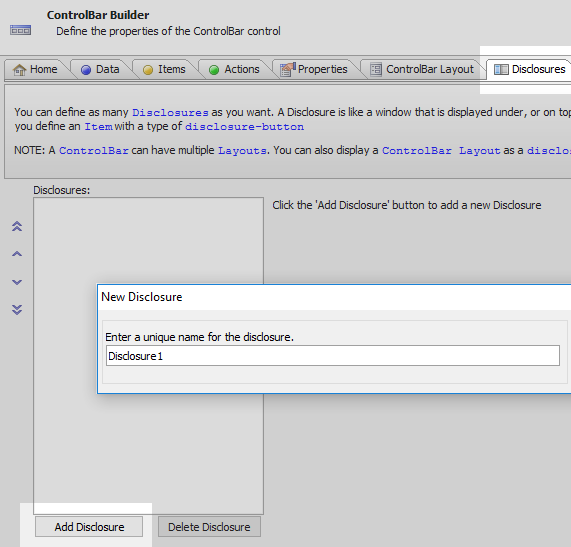The height and width of the screenshot is (547, 571).
Task: Click the house icon on Home tab
Action: tap(19, 69)
